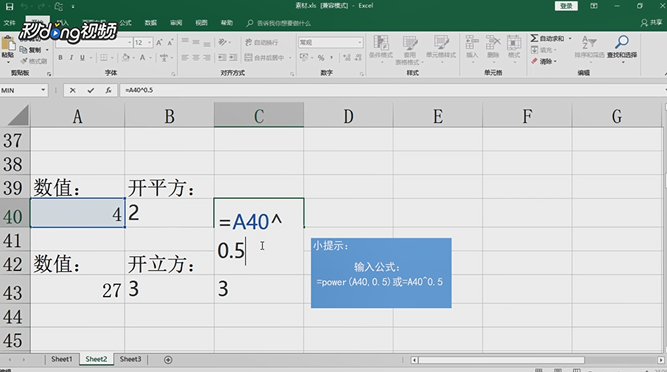This screenshot has width=667, height=372.
Task: Open the font name dropdown arrow
Action: click(x=130, y=43)
